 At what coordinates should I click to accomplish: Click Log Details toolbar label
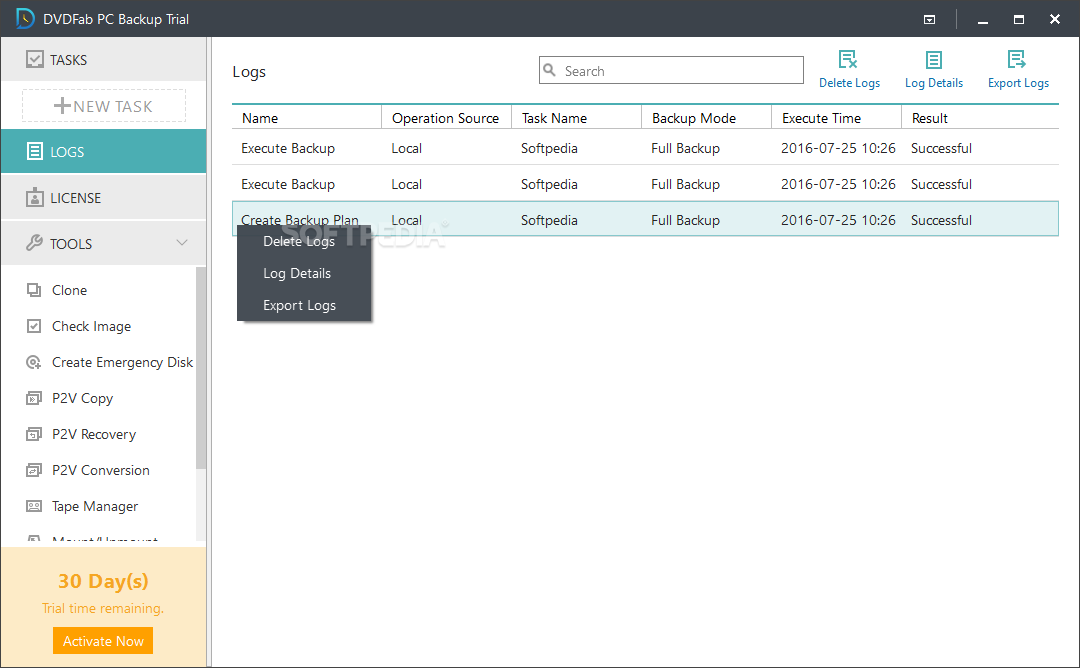(934, 83)
